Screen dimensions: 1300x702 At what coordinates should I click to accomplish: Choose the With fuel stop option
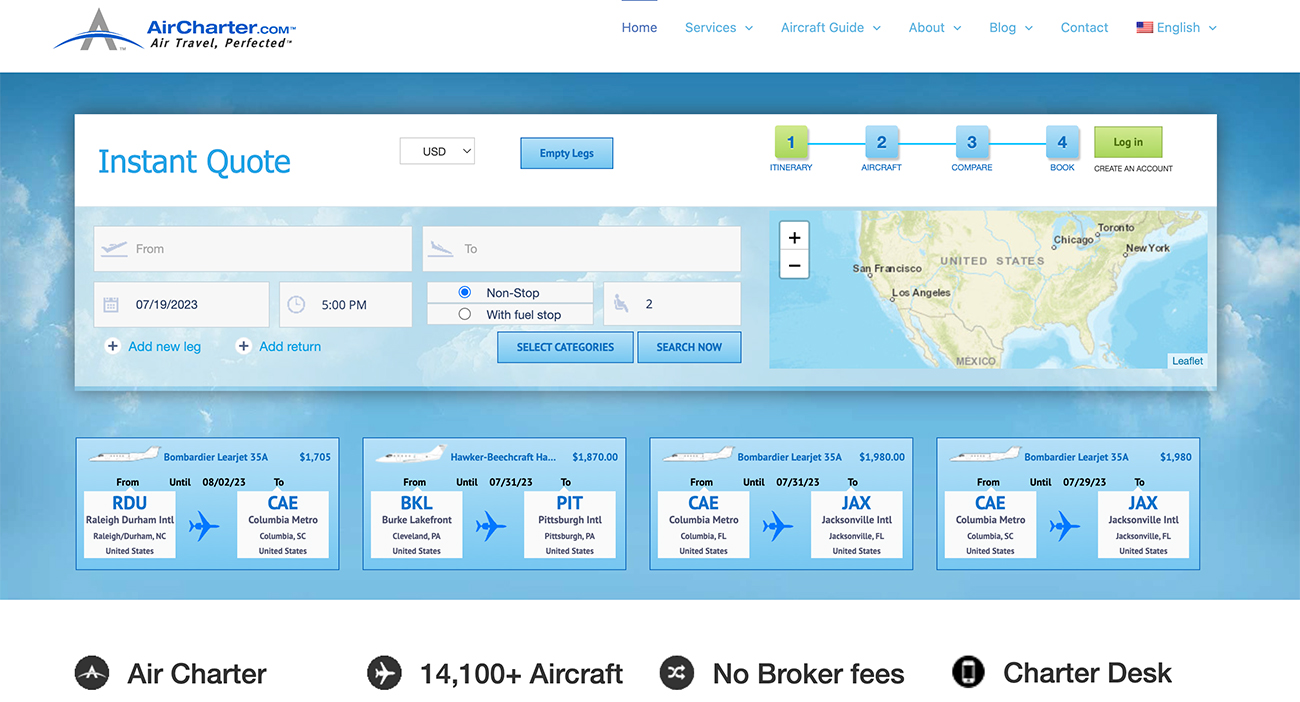[x=464, y=313]
